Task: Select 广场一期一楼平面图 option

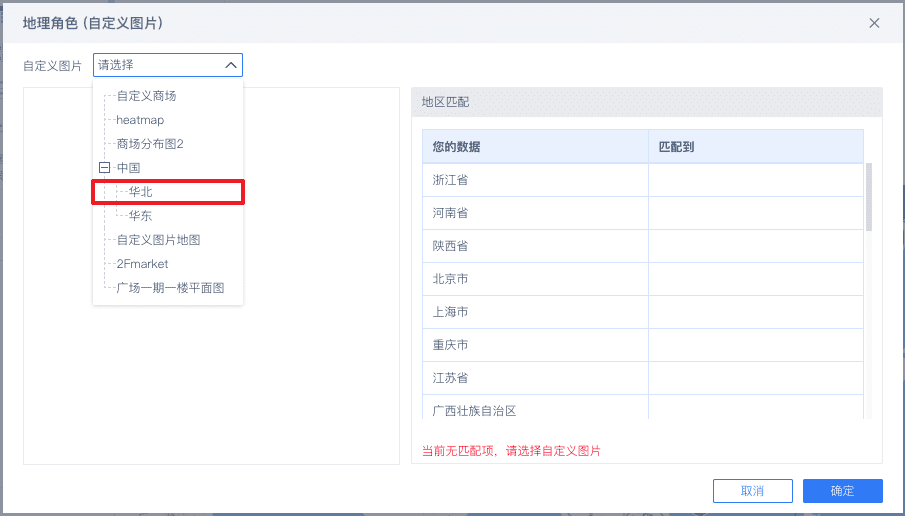Action: point(170,288)
